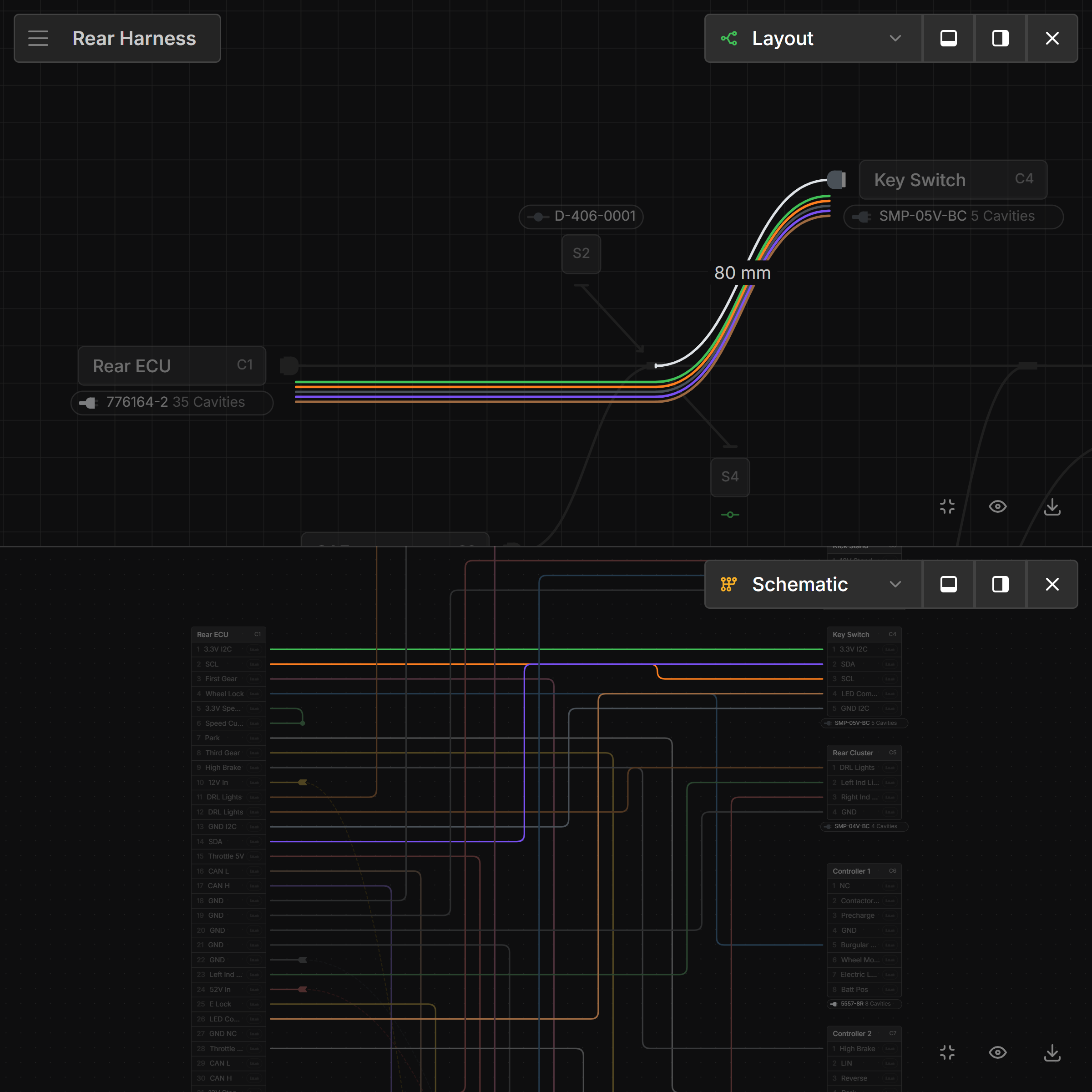1092x1092 pixels.
Task: Toggle the Schematic panel's eye visibility icon
Action: pyautogui.click(x=998, y=1052)
